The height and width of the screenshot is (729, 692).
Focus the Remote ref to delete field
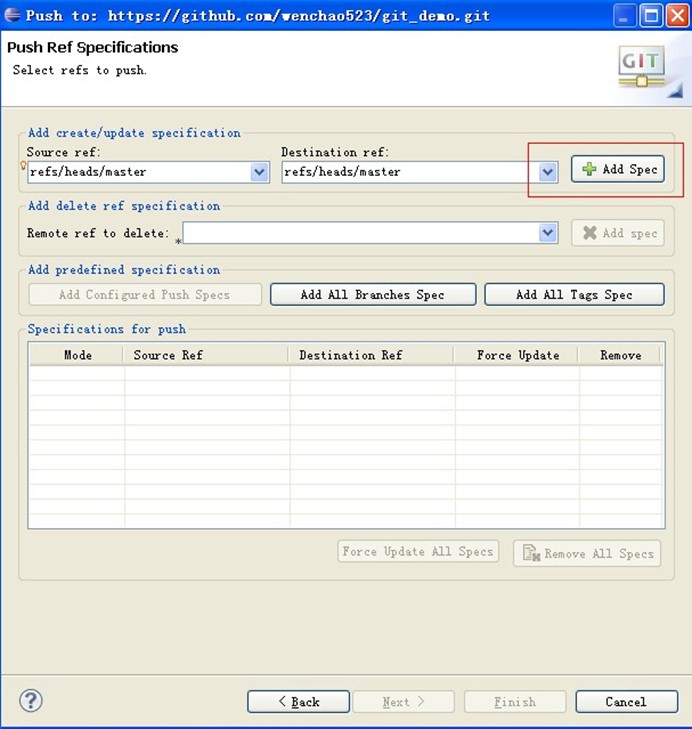(x=361, y=232)
